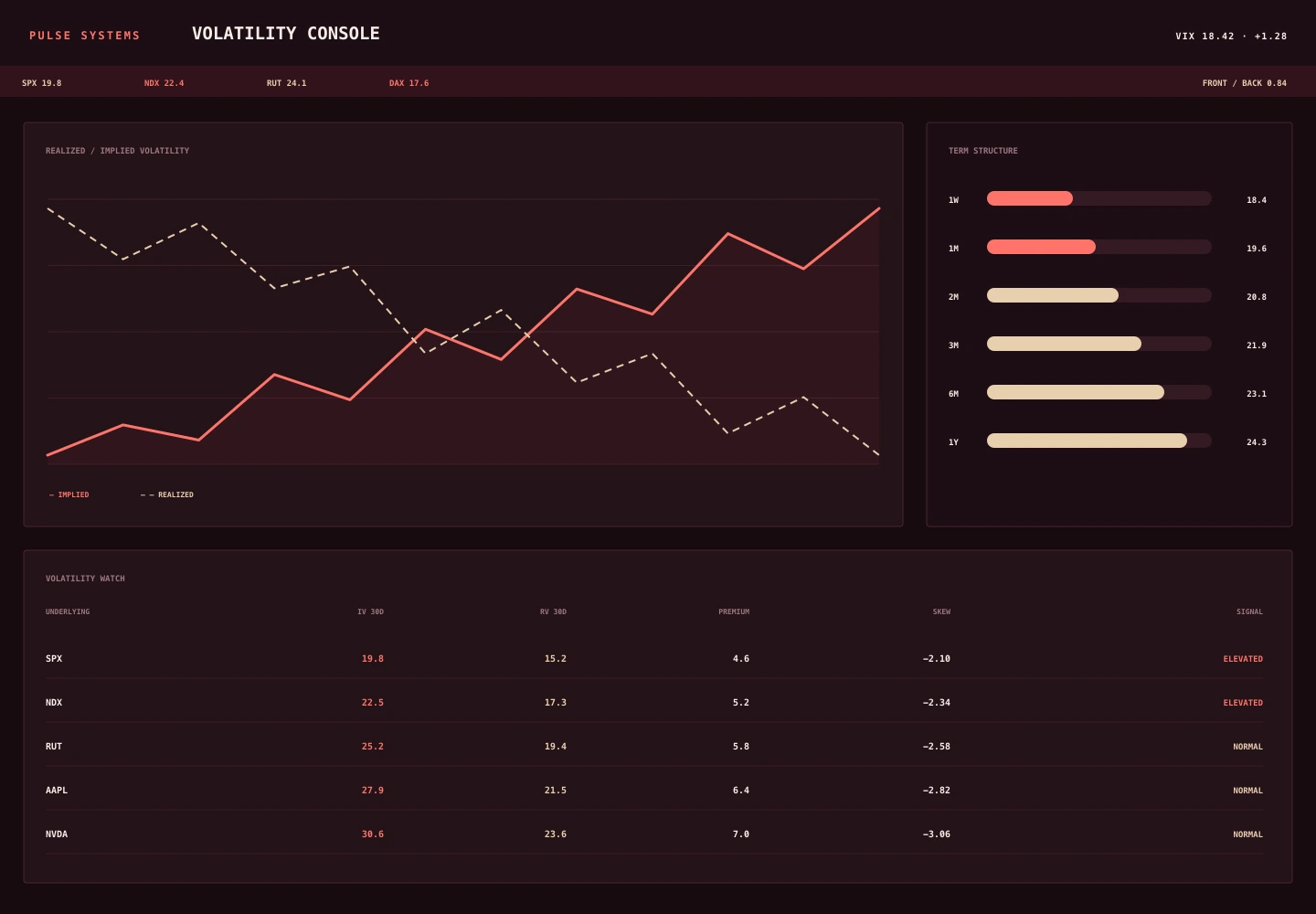The height and width of the screenshot is (914, 1316).
Task: Sort by the SIGNAL column header
Action: pos(1249,611)
